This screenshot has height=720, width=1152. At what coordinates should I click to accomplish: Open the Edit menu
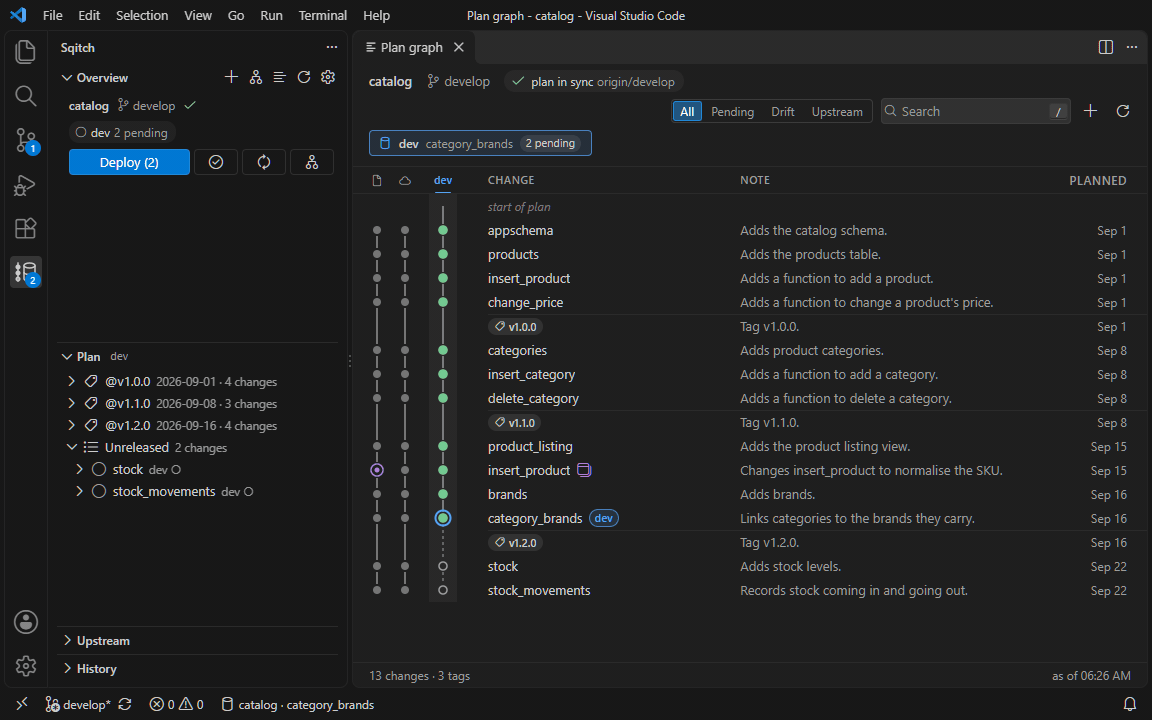(x=89, y=15)
